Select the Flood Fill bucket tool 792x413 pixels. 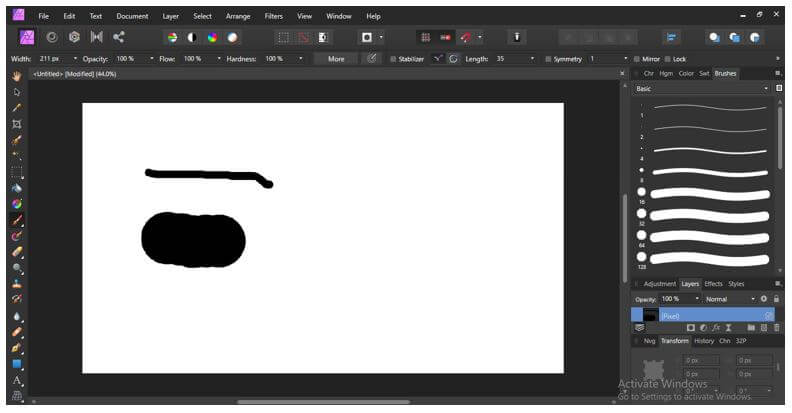click(17, 188)
